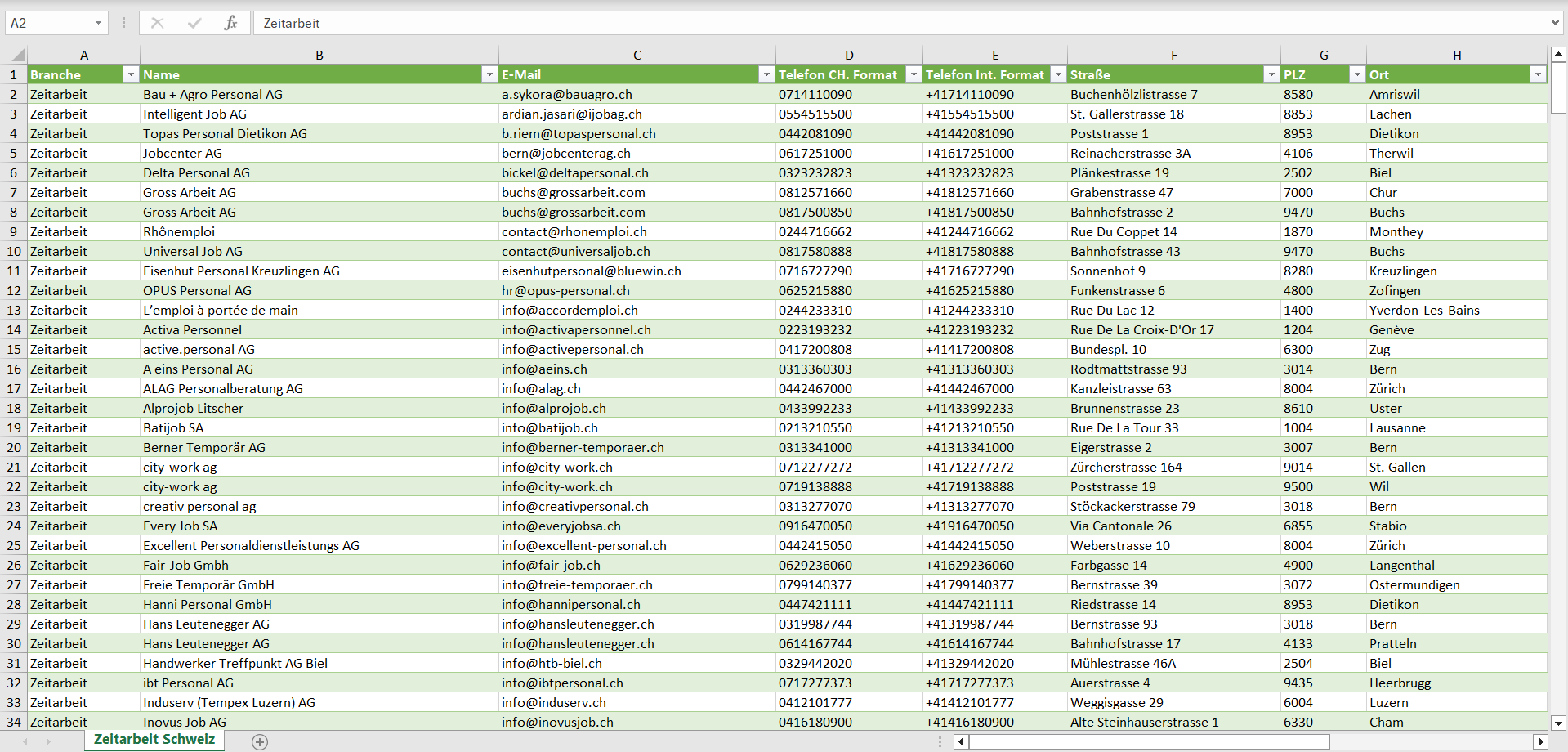
Task: Click cell 'info@berner-temporaer.ch'
Action: pyautogui.click(x=637, y=447)
